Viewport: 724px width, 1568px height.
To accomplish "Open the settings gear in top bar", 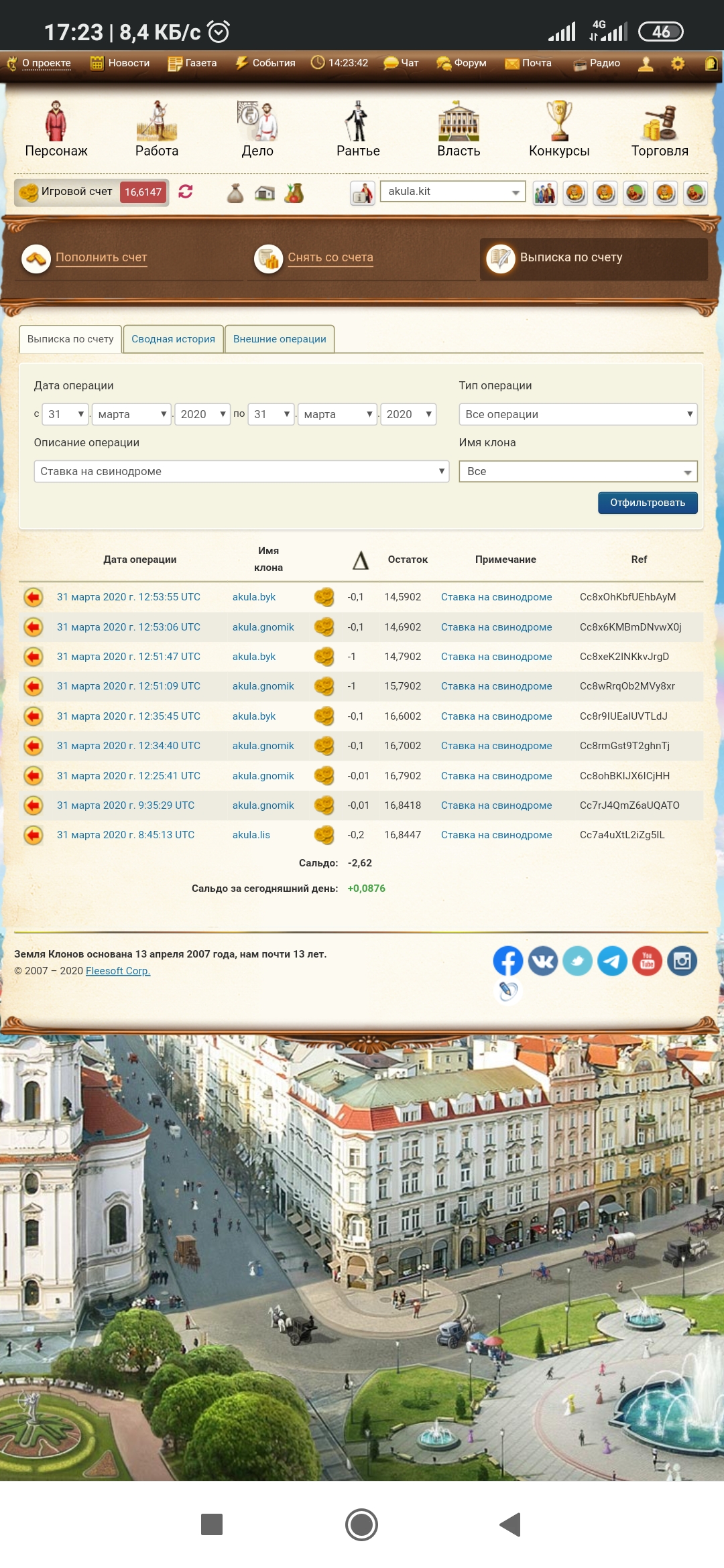I will 678,63.
